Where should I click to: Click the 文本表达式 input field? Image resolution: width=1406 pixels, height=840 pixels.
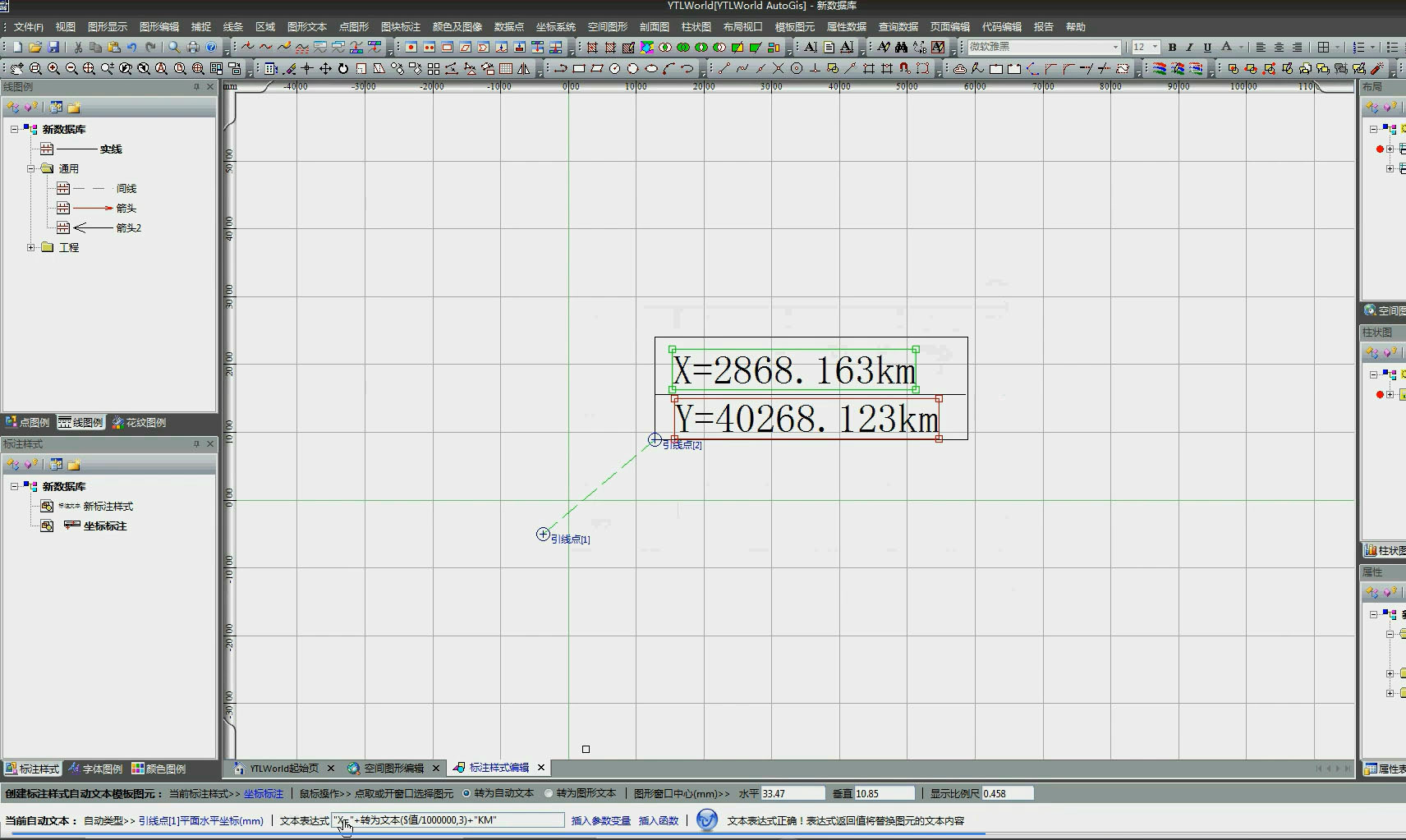click(448, 819)
